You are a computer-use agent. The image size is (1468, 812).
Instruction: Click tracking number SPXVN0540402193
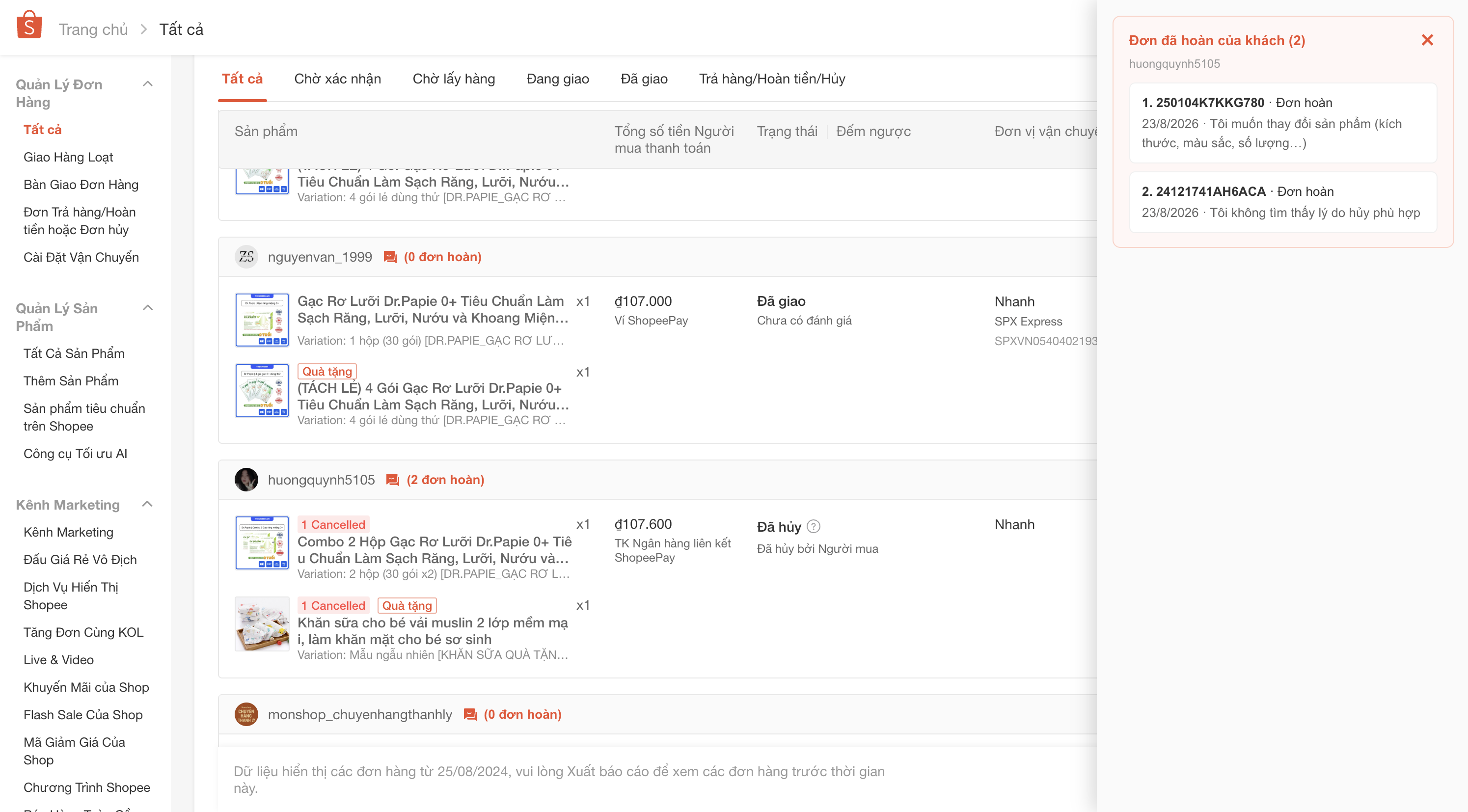[x=1045, y=341]
